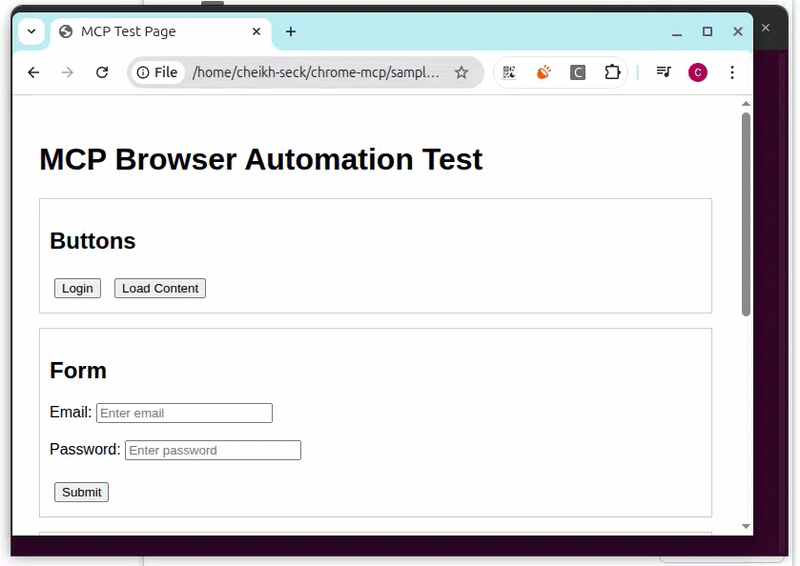Click the scrollbar up arrow
The width and height of the screenshot is (800, 566).
[x=746, y=104]
